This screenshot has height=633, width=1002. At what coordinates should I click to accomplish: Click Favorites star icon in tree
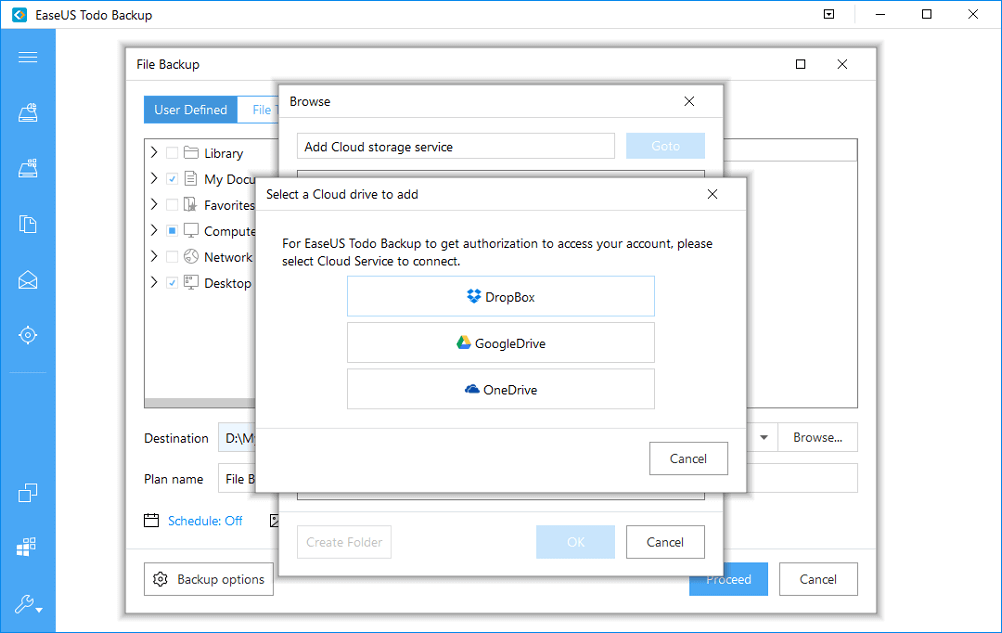coord(190,204)
